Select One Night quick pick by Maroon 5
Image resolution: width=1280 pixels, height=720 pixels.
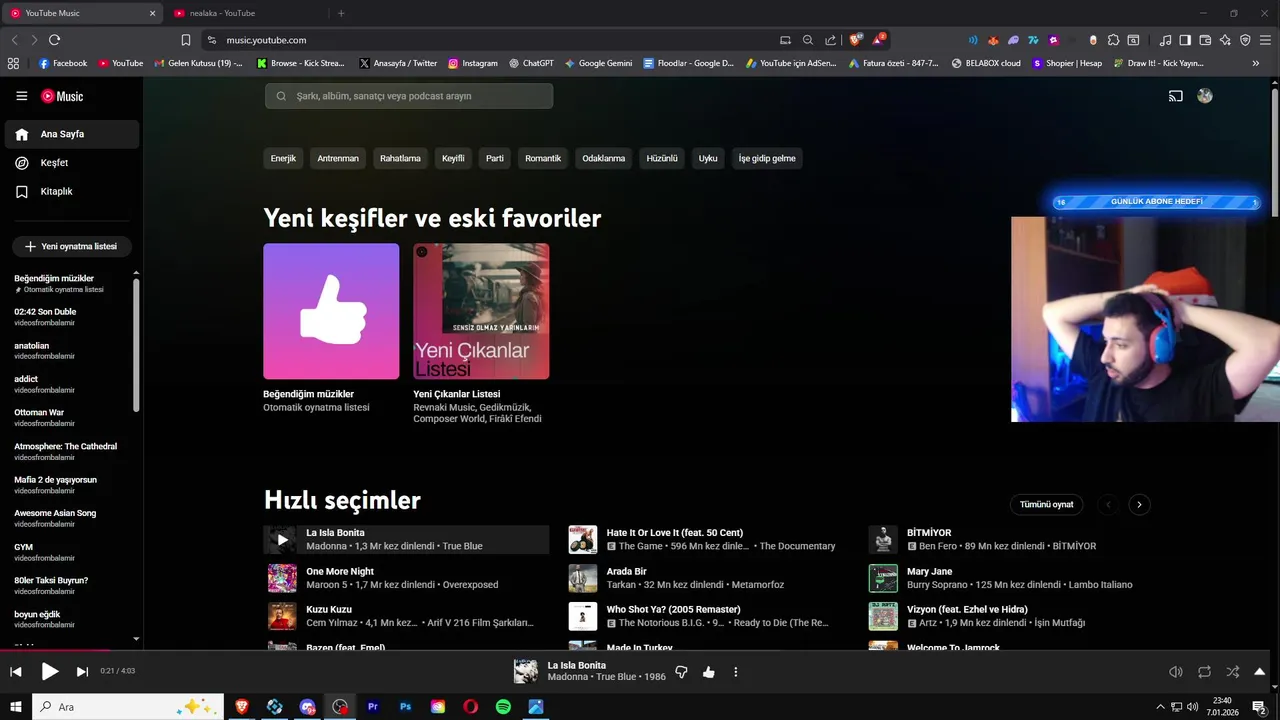[406, 578]
